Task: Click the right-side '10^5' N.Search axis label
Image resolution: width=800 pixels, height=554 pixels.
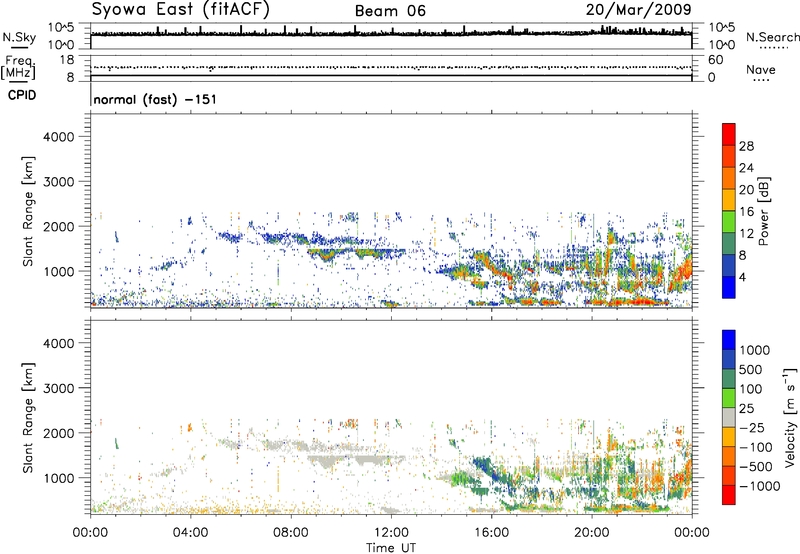Action: 721,28
